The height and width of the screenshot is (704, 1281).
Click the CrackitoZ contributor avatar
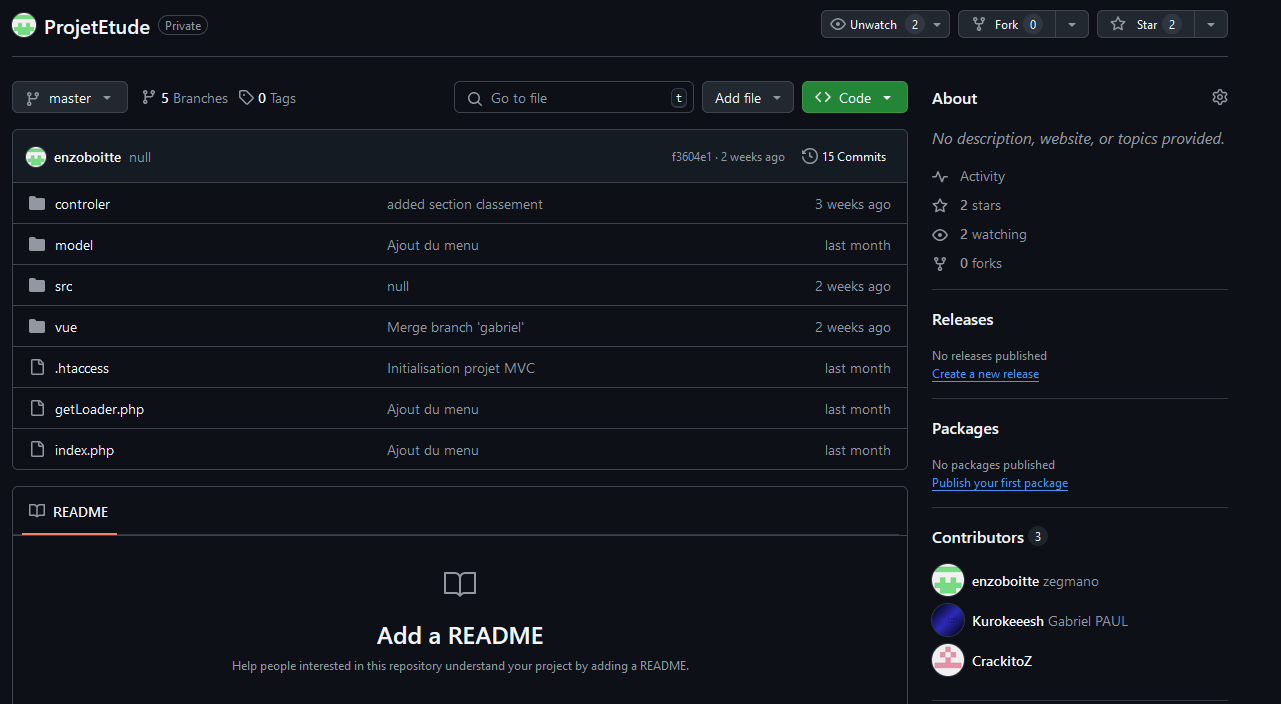point(948,660)
